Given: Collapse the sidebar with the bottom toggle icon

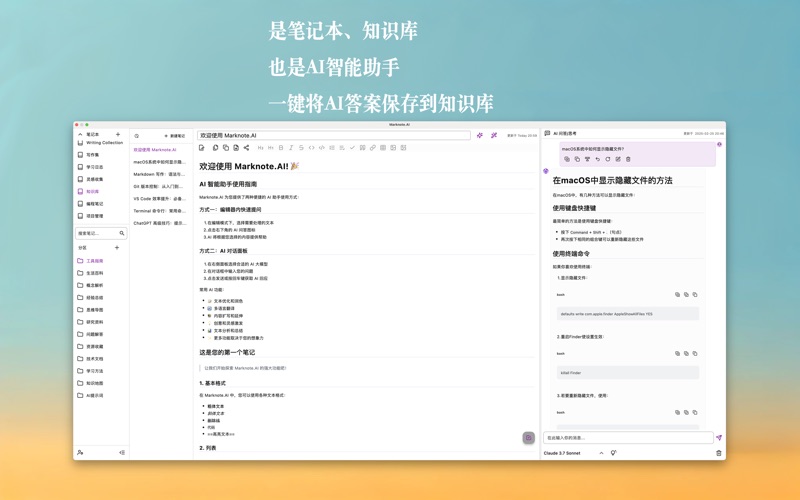Looking at the screenshot, I should pos(122,453).
